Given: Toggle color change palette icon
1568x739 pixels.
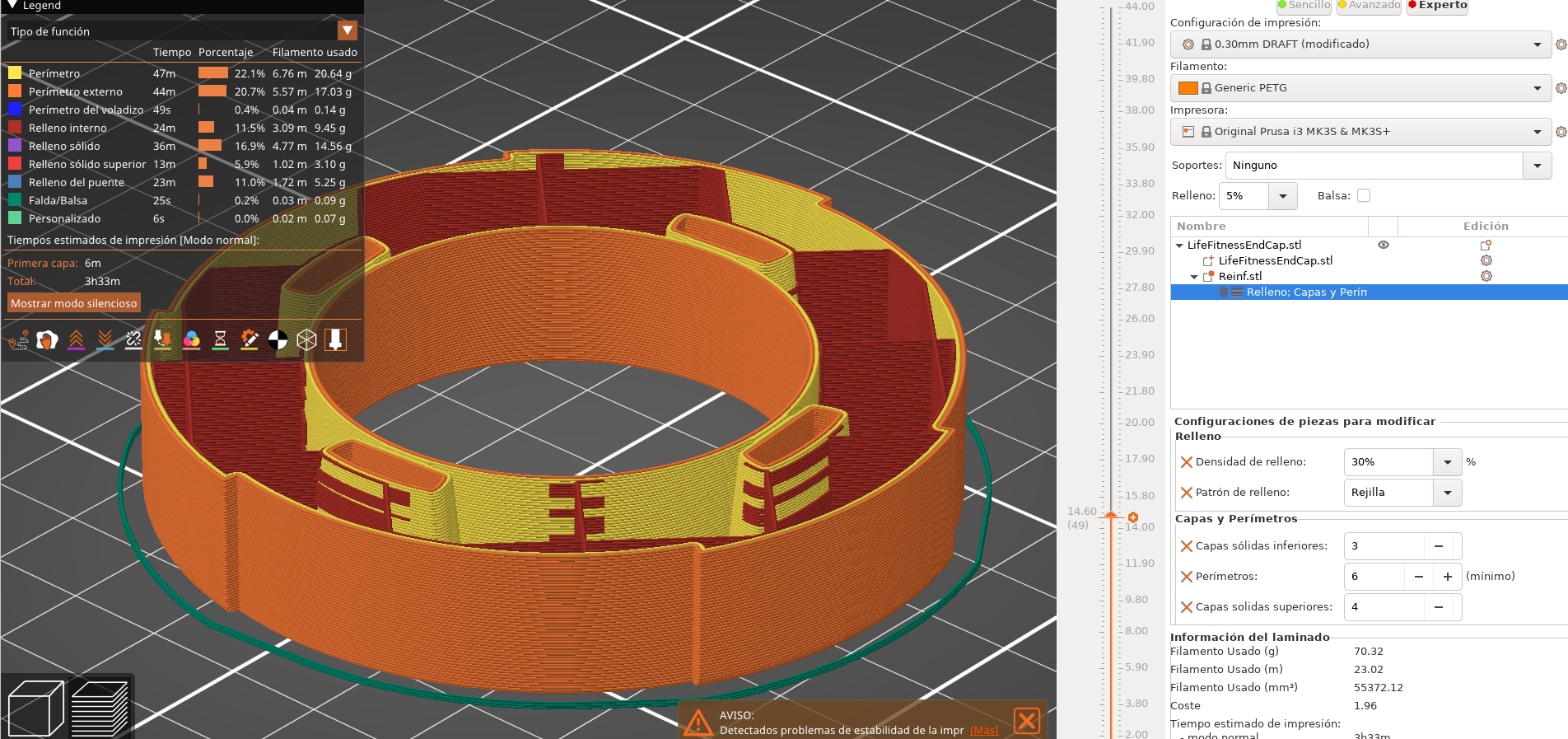Looking at the screenshot, I should point(191,339).
